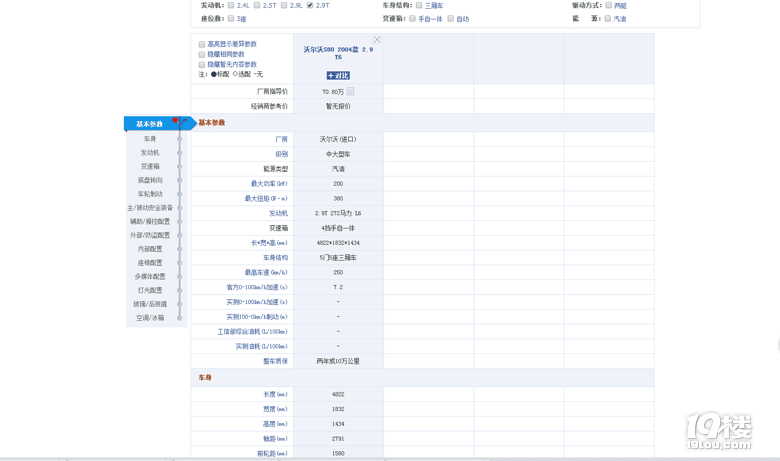Select 灯光配置 in the left navigation
780x461 pixels.
[150, 290]
